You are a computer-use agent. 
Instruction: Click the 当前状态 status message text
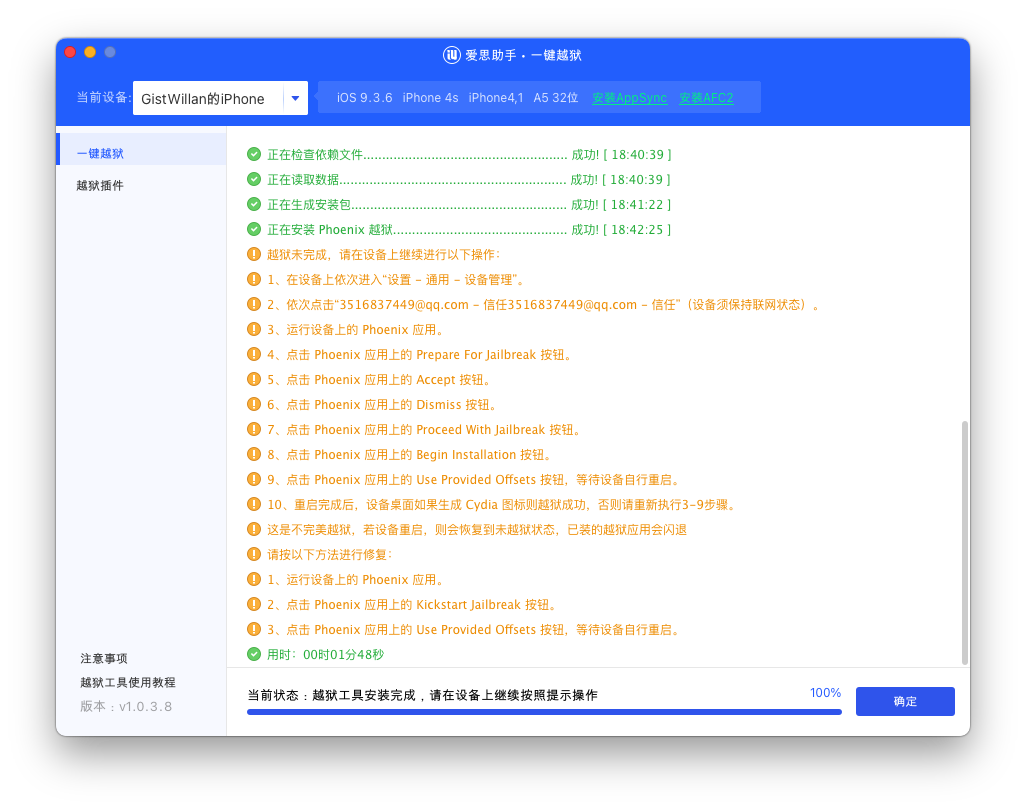click(422, 695)
